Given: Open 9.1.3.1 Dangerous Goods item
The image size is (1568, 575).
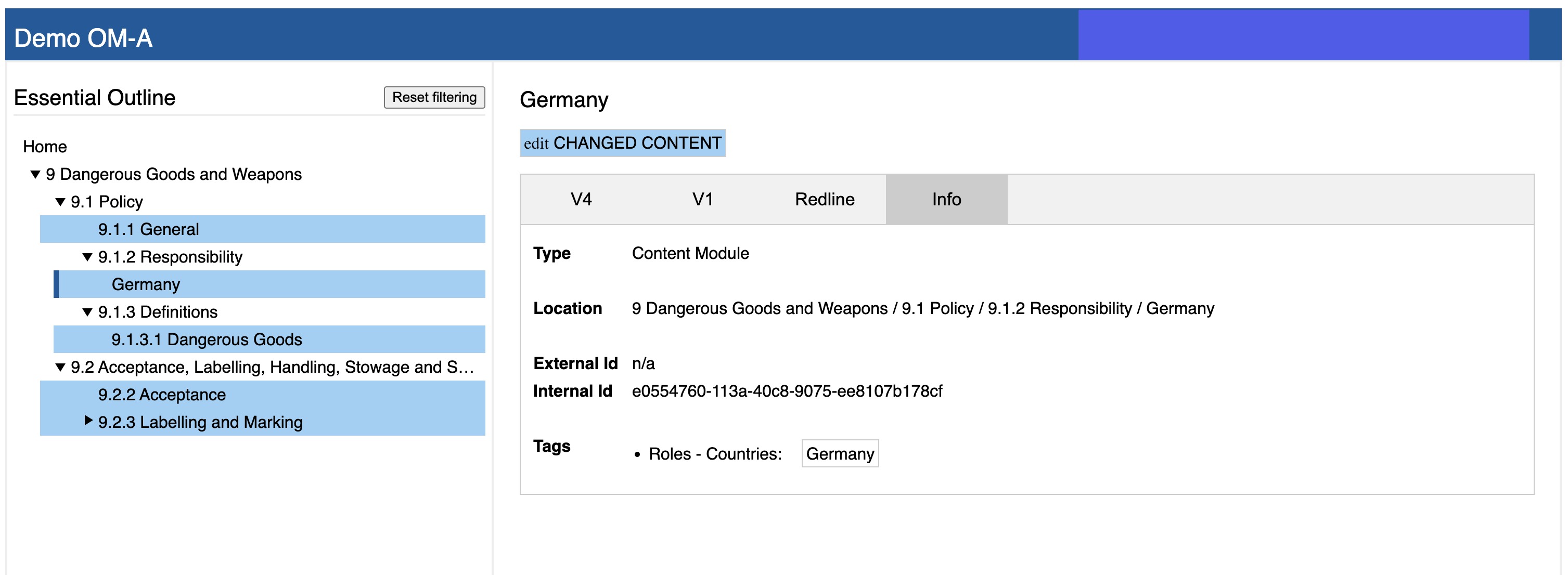Looking at the screenshot, I should coord(207,339).
